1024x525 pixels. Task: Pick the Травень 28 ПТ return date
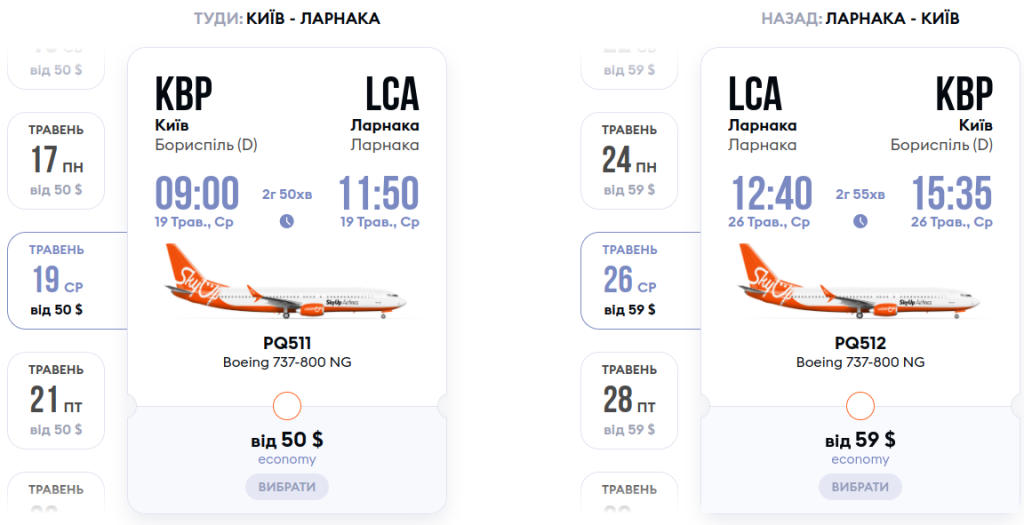(x=629, y=400)
